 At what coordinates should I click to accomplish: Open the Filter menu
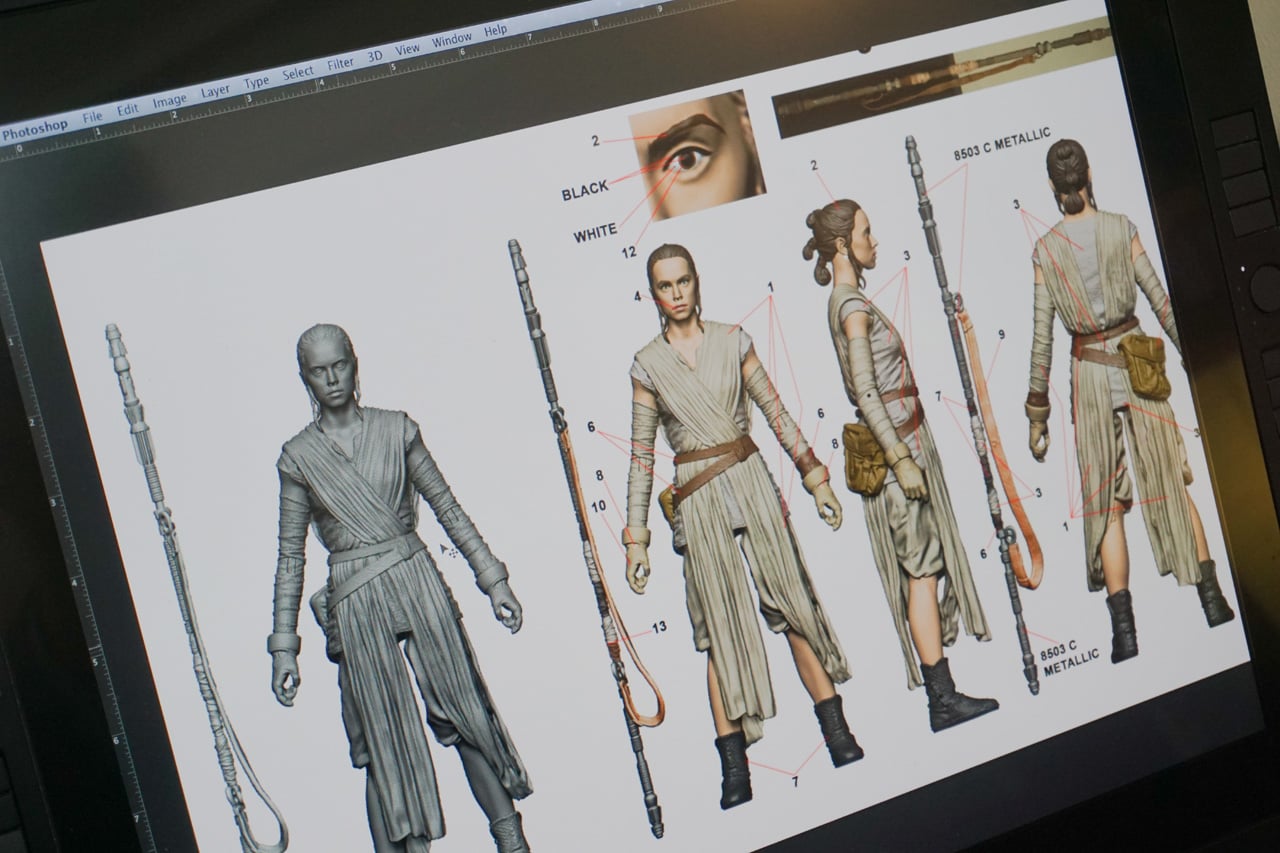[340, 63]
